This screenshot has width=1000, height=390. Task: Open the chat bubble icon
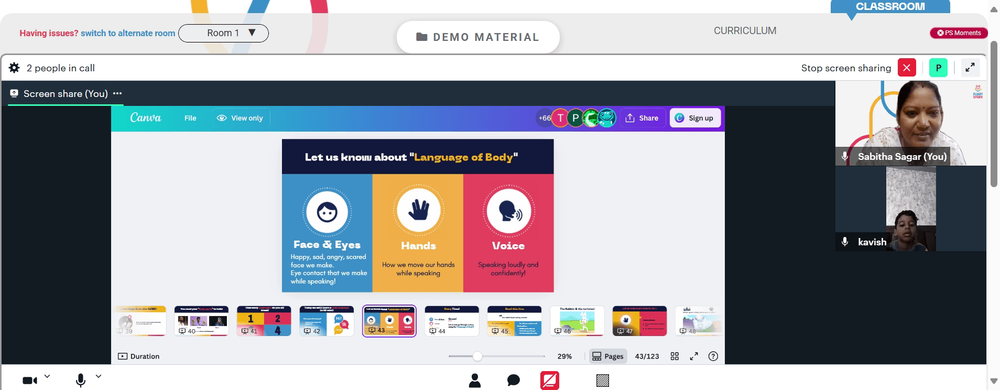pyautogui.click(x=513, y=380)
